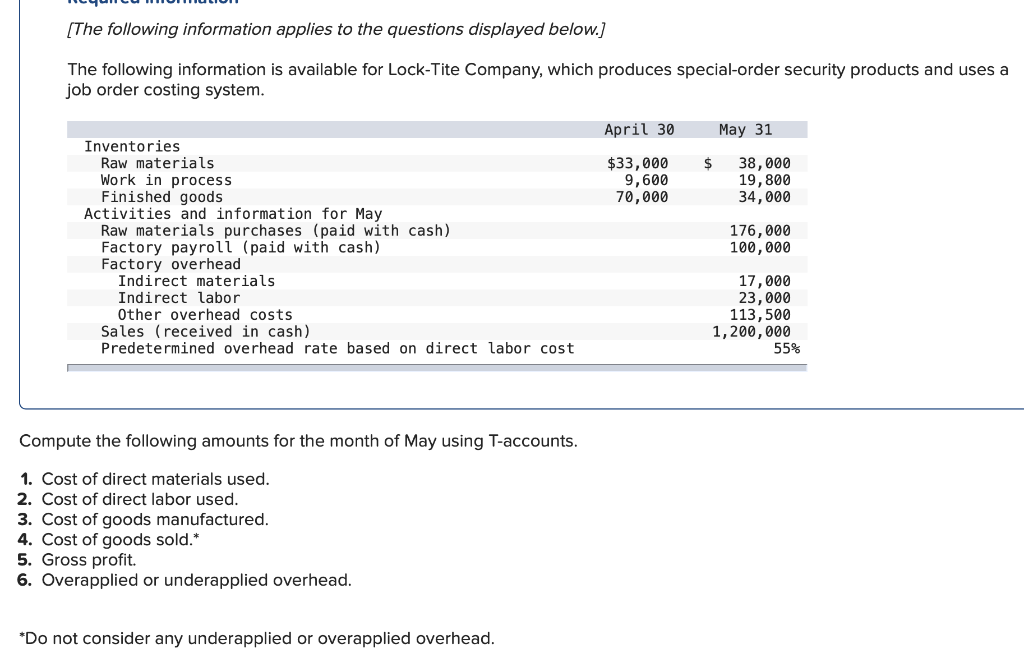
Task: Click 'Activities and information for May' heading
Action: (x=233, y=214)
